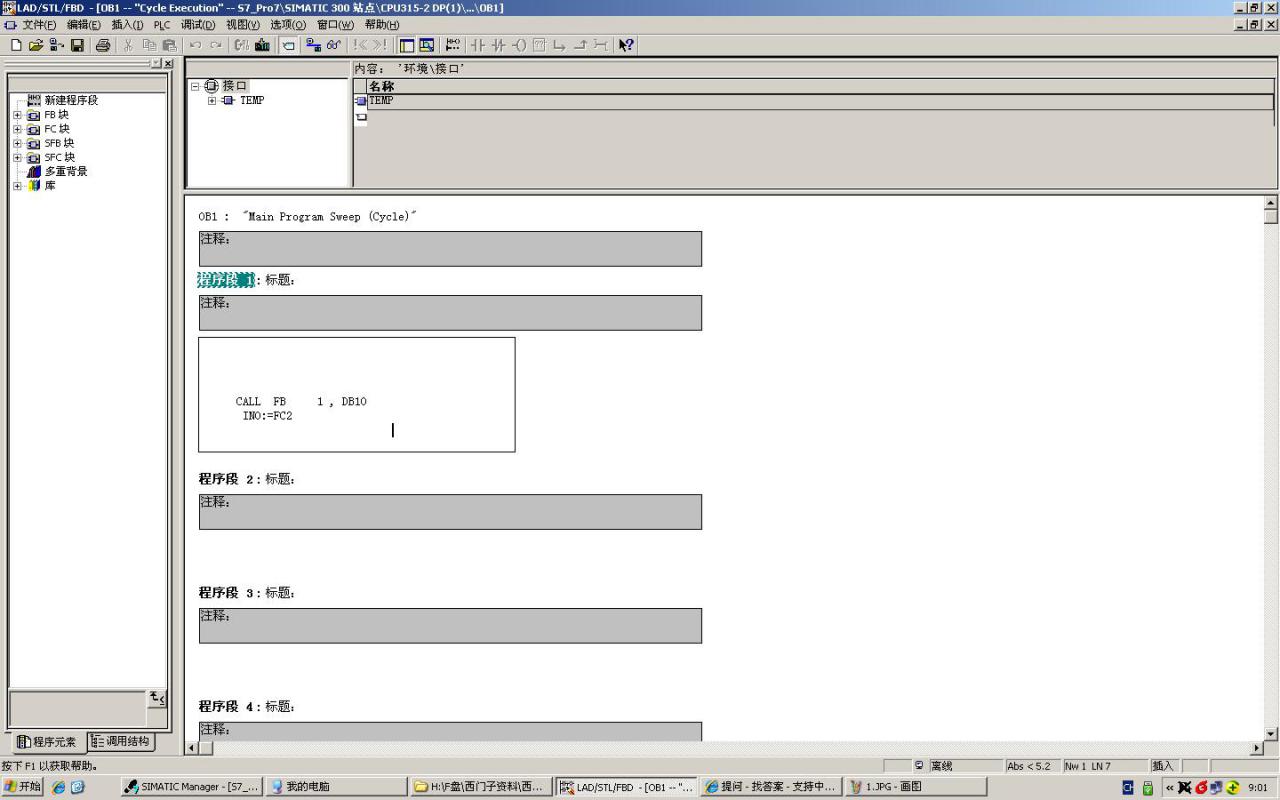Open the 窗口(W) menu
The width and height of the screenshot is (1280, 800).
[335, 24]
